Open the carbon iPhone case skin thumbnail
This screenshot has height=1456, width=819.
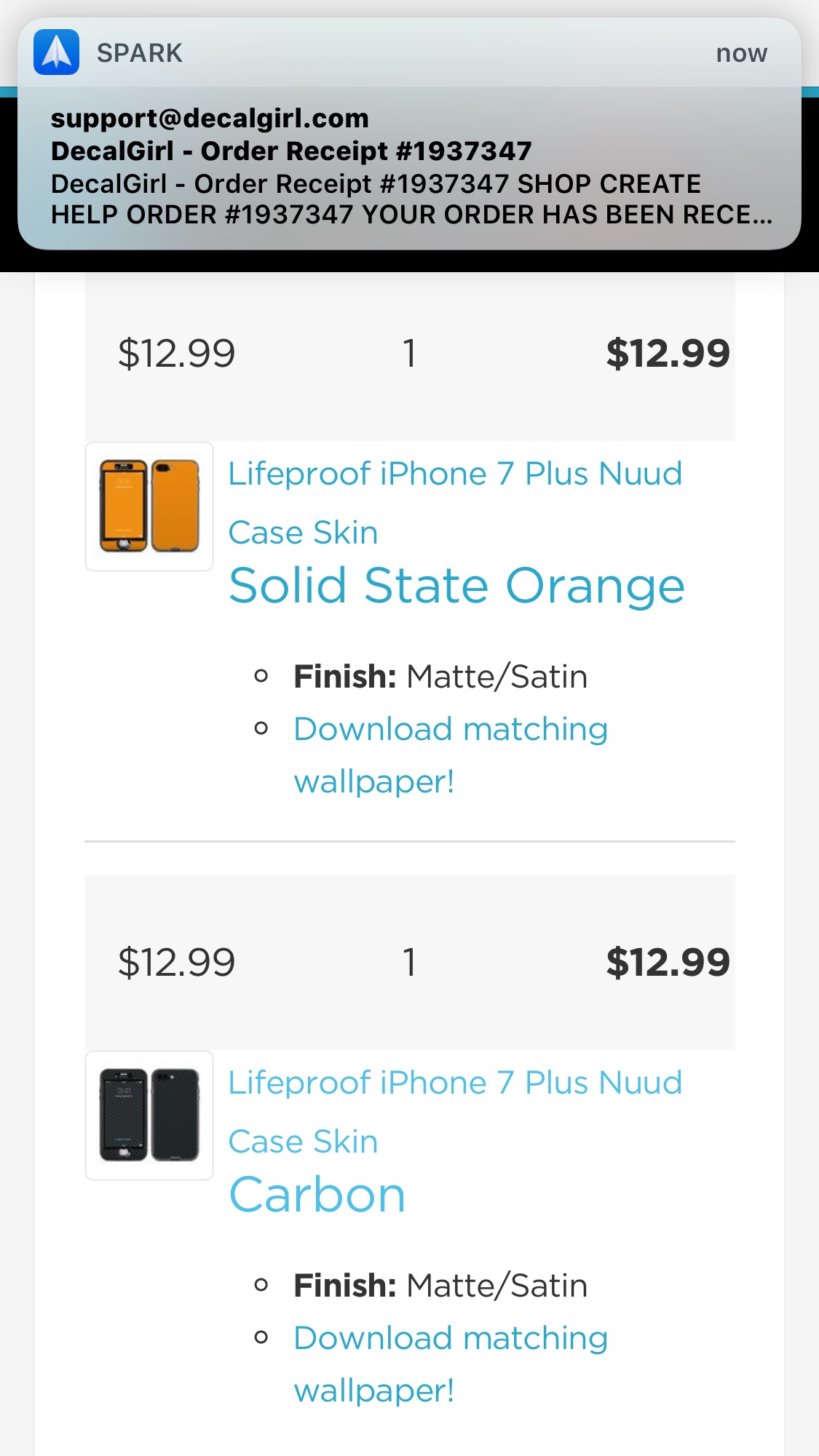[x=149, y=1115]
